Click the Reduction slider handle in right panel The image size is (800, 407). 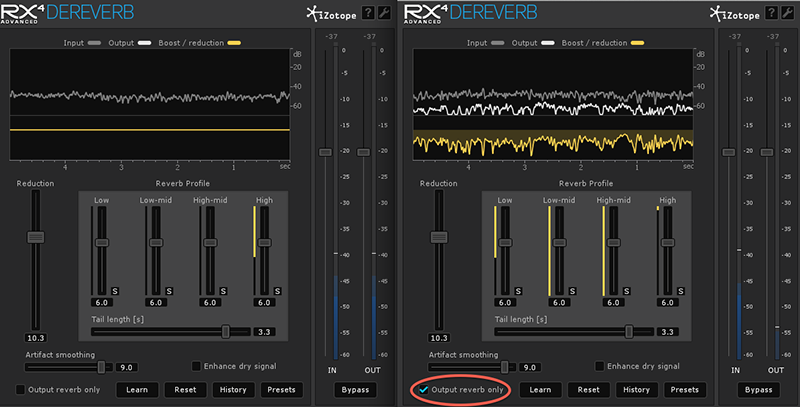coord(438,237)
